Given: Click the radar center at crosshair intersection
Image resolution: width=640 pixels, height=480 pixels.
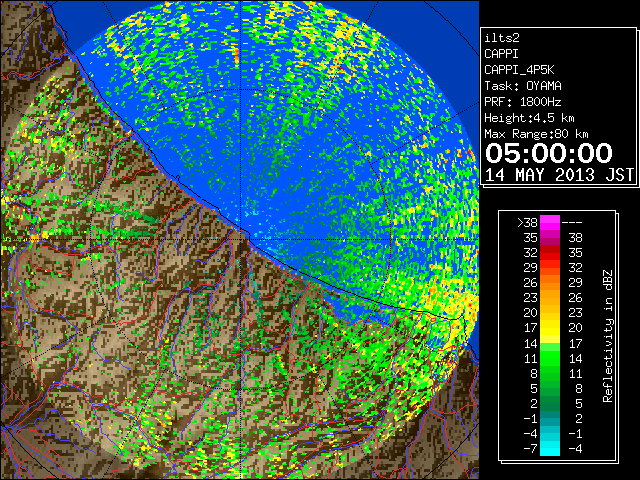Looking at the screenshot, I should (x=241, y=239).
